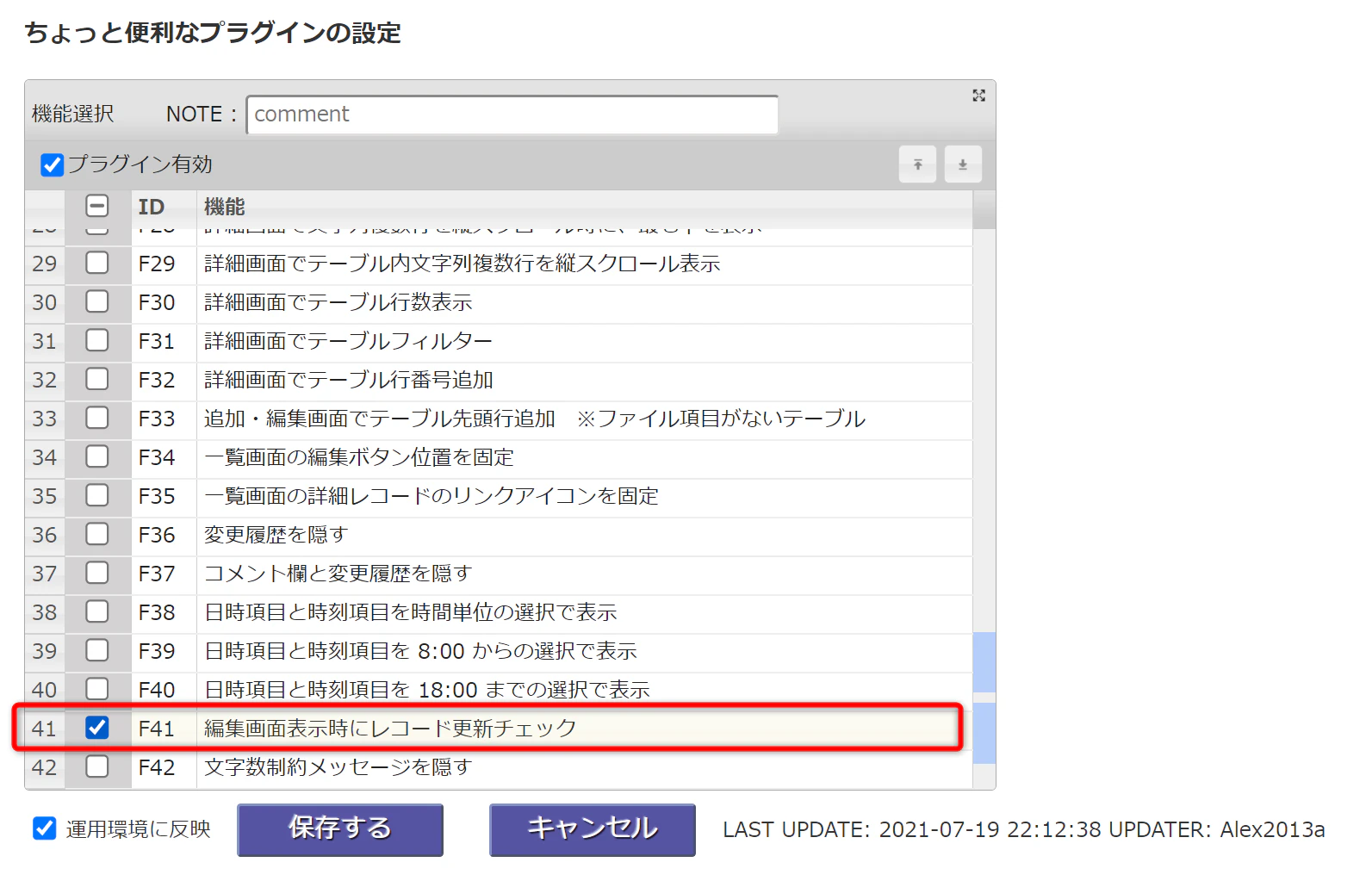Click the expand fullscreen icon in panel corner
Image resolution: width=1372 pixels, height=881 pixels.
[978, 96]
